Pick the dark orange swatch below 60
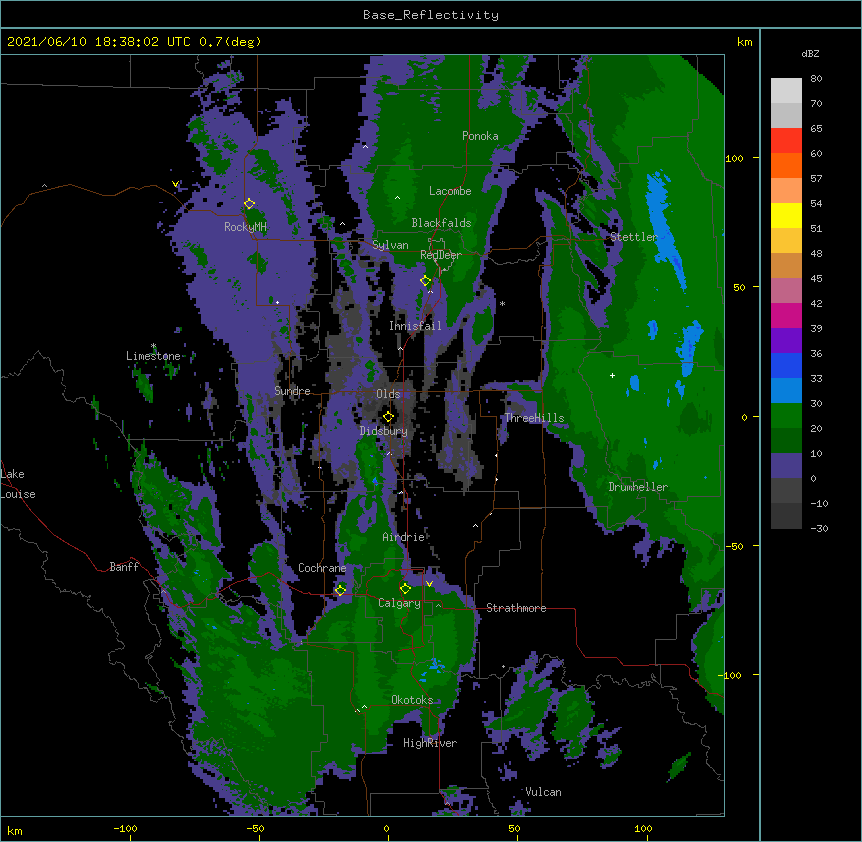This screenshot has height=842, width=862. click(786, 165)
